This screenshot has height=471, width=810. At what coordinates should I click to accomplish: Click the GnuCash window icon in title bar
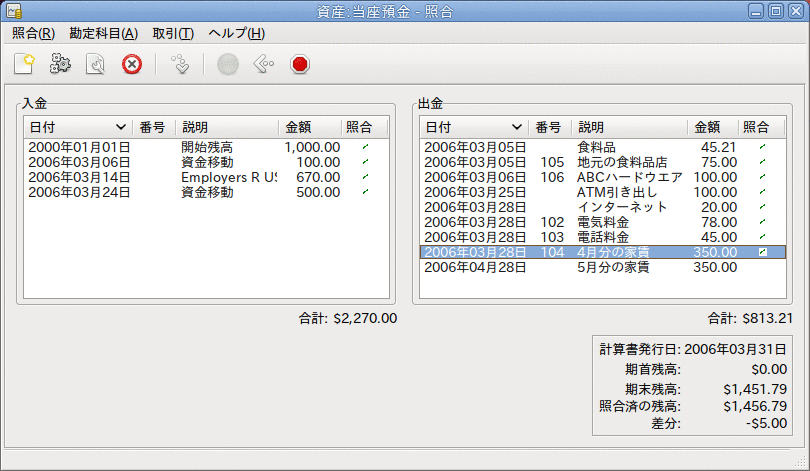point(14,11)
